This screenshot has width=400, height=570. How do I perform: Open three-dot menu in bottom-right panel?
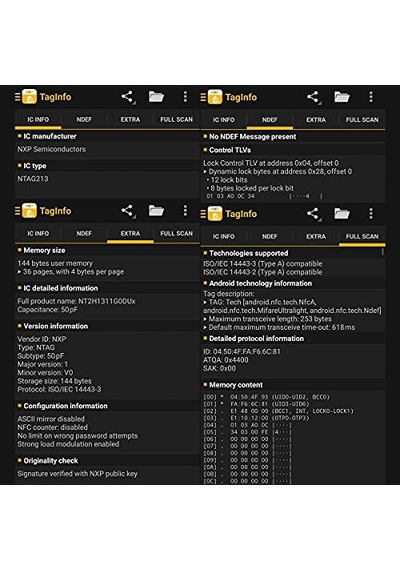click(371, 214)
